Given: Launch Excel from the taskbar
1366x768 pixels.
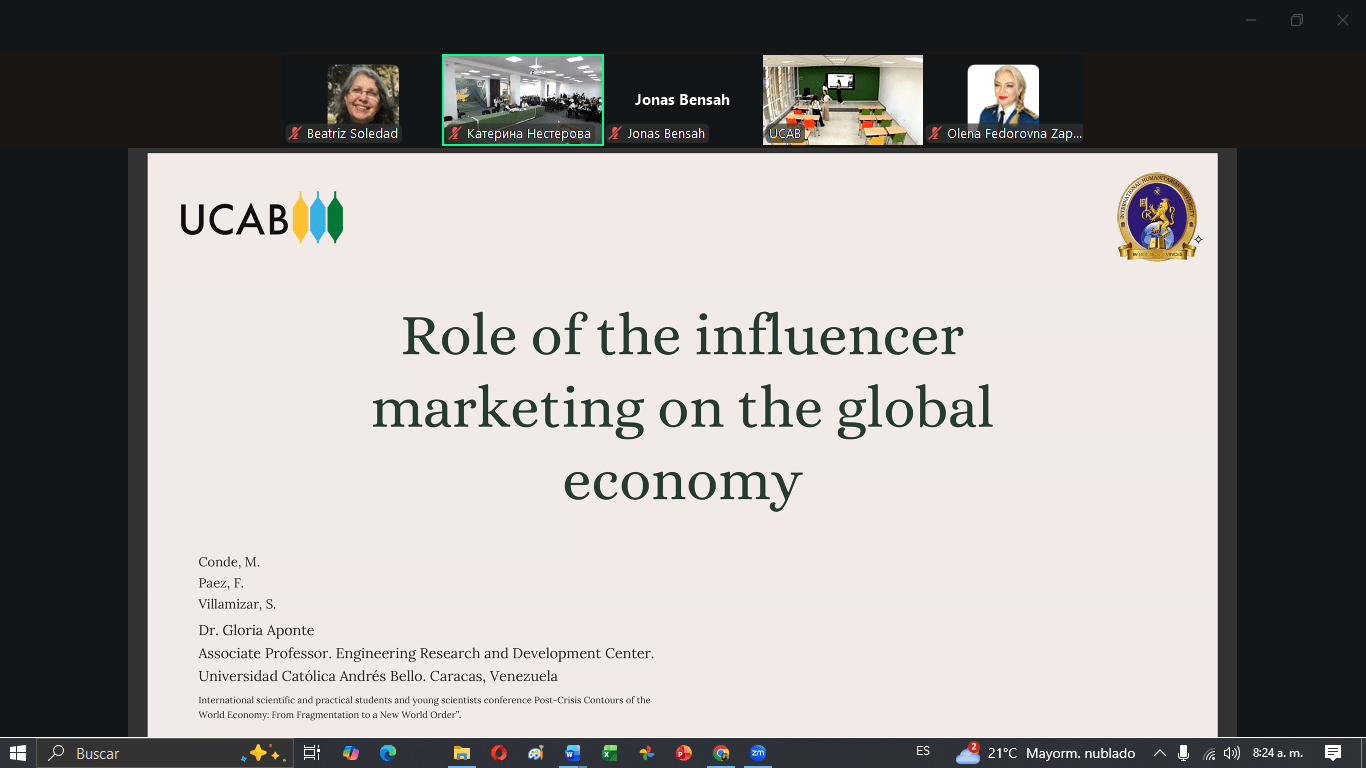Looking at the screenshot, I should pyautogui.click(x=609, y=753).
